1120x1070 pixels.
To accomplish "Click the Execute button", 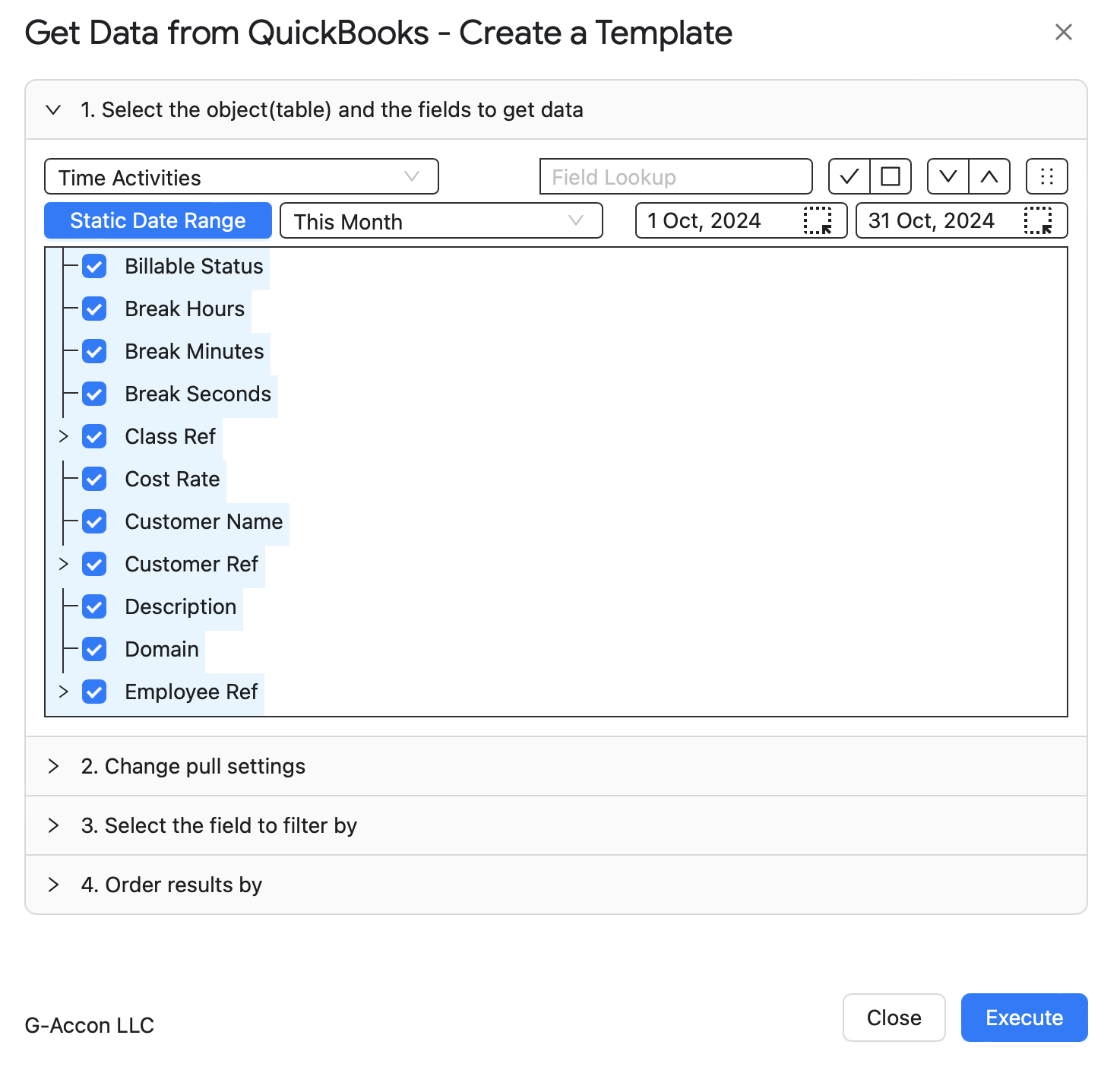I will click(1024, 1018).
